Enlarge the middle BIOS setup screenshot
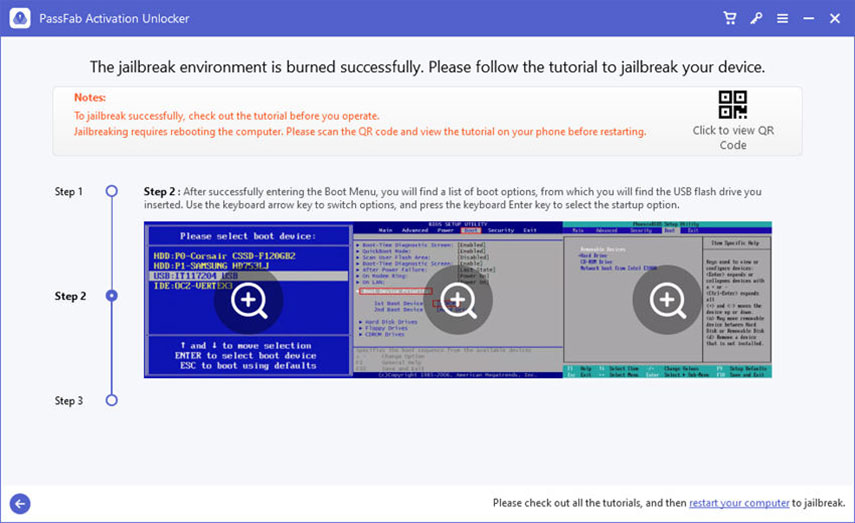This screenshot has width=855, height=523. click(457, 299)
